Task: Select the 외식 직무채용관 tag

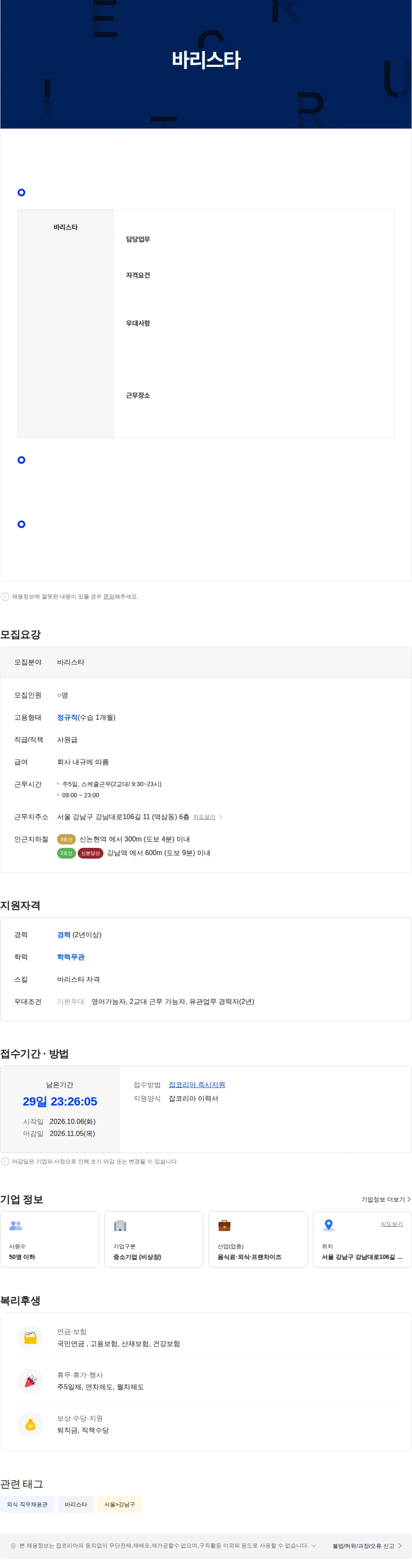Action: tap(27, 1504)
